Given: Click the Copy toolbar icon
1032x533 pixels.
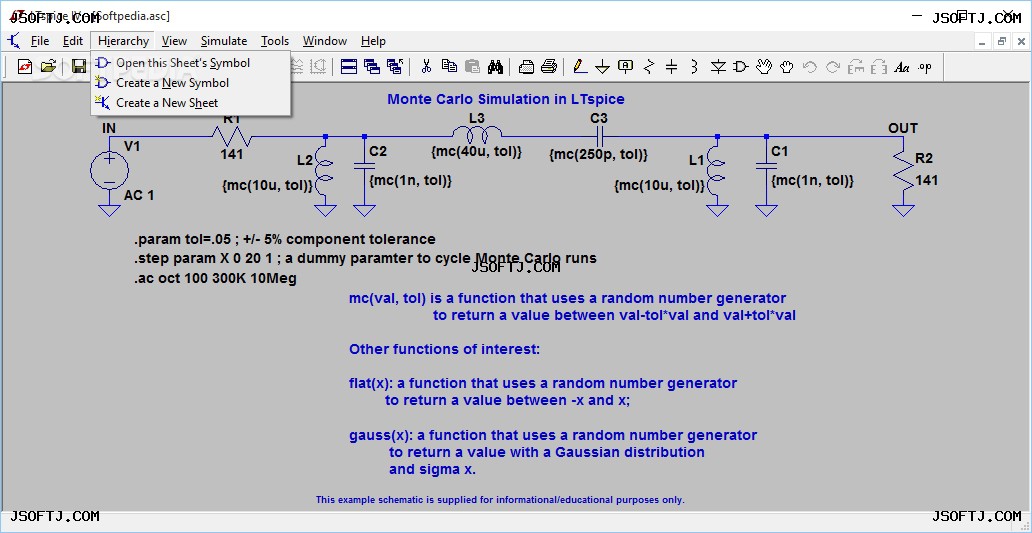Looking at the screenshot, I should (450, 66).
